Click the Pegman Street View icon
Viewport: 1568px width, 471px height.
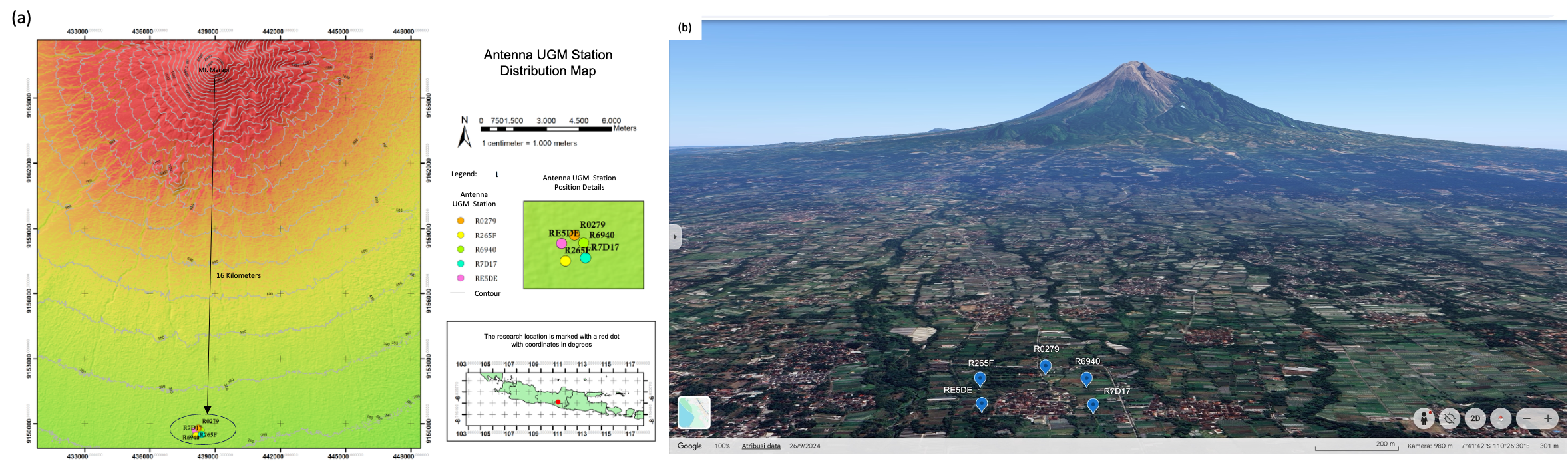tap(1424, 418)
